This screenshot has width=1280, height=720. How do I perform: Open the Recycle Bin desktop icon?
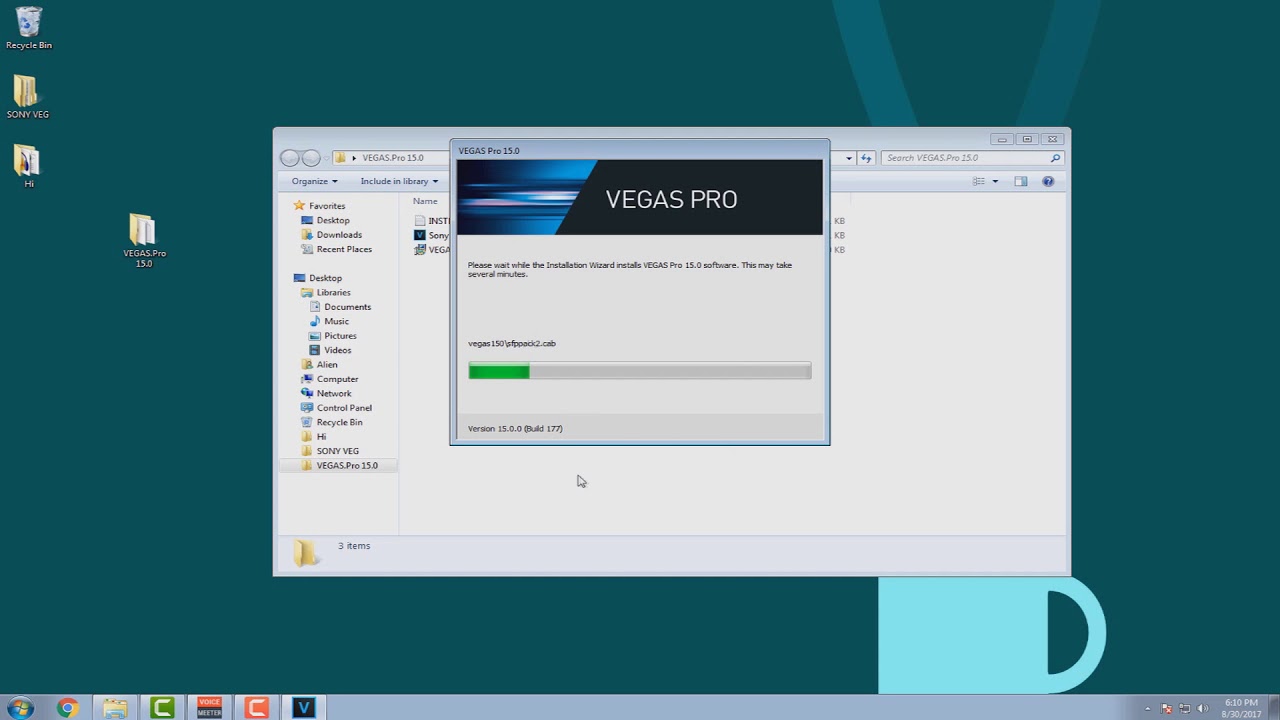pyautogui.click(x=29, y=28)
